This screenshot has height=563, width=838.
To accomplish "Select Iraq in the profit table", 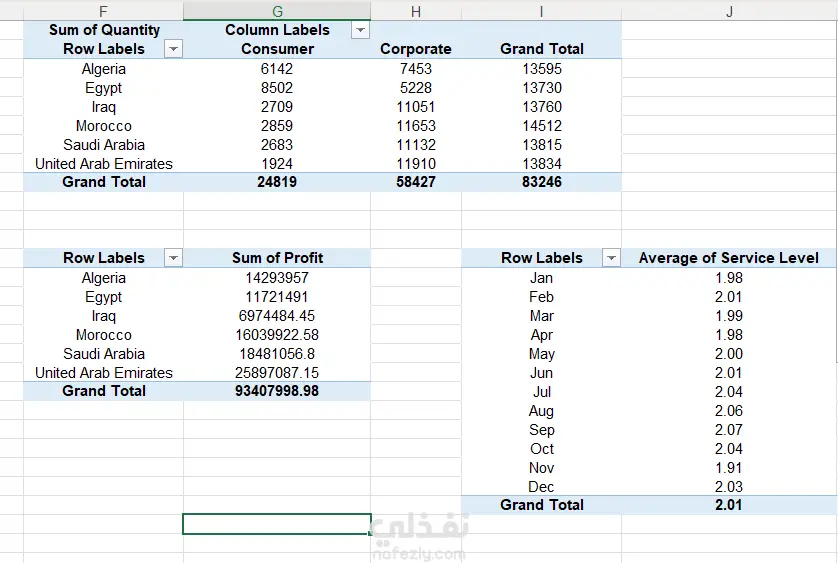I will coord(104,316).
